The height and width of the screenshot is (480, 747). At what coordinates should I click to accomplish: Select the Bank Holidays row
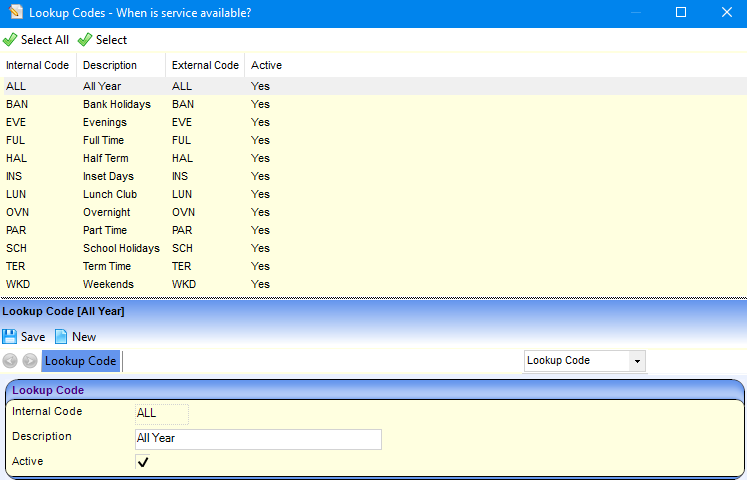click(x=116, y=104)
